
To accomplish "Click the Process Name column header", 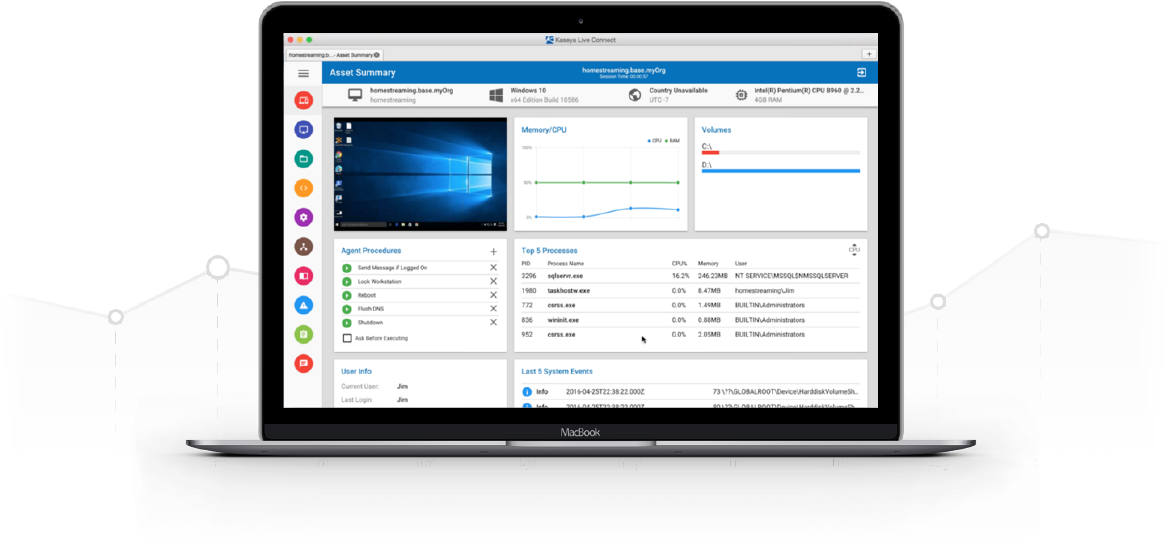I will coord(565,264).
